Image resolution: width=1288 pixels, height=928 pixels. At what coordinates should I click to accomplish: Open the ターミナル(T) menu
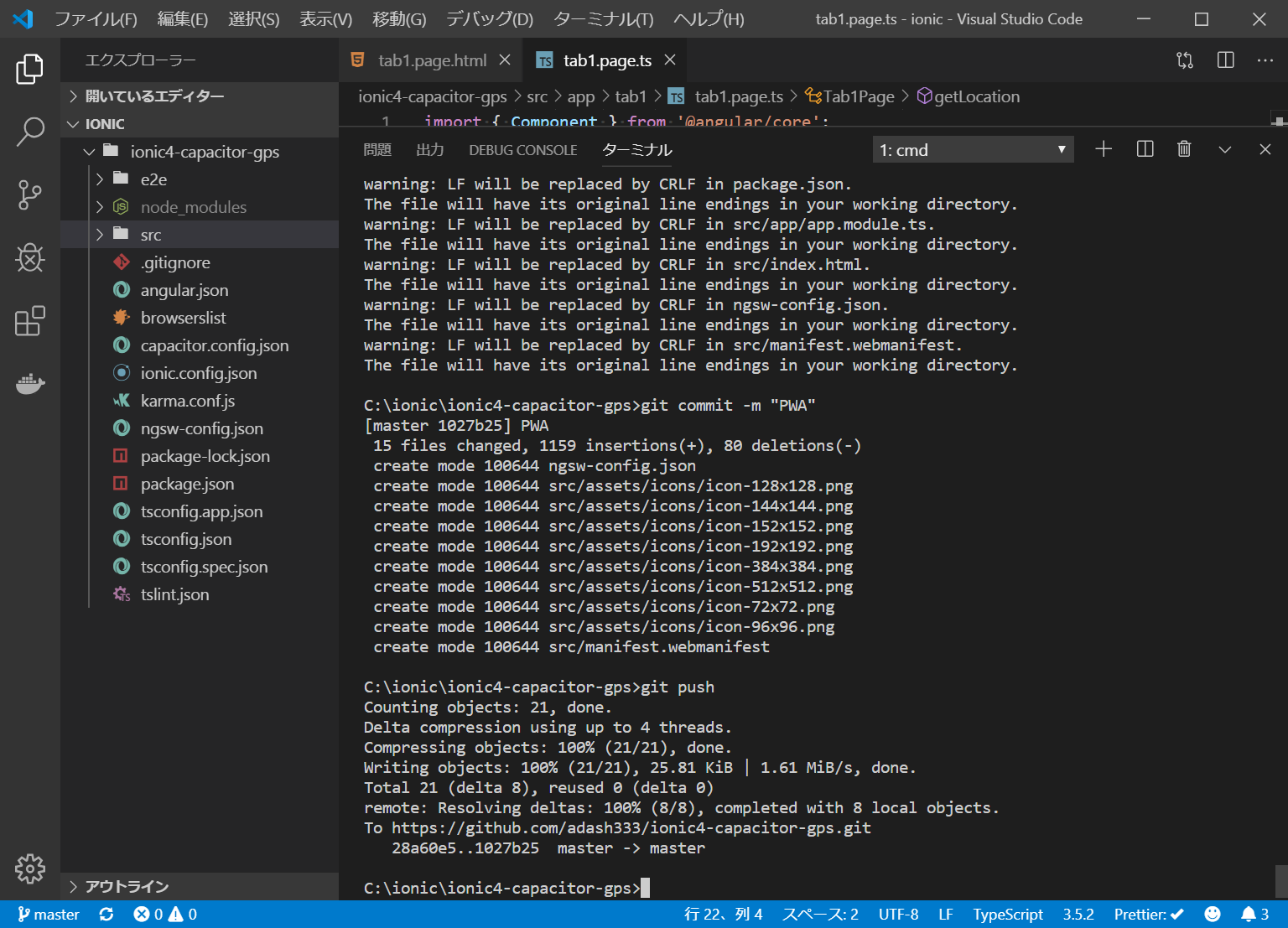click(603, 19)
